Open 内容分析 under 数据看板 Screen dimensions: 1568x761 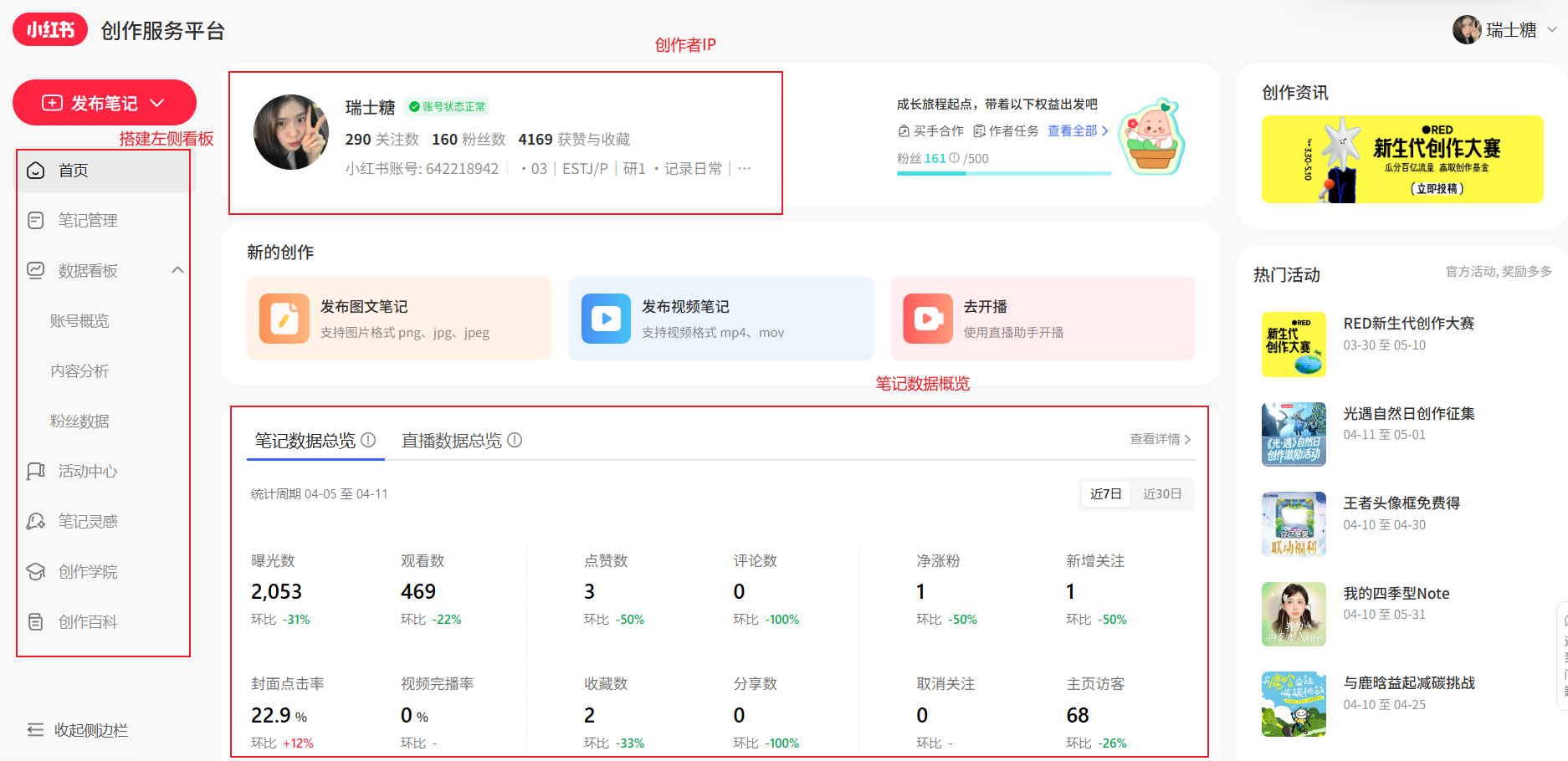point(79,371)
